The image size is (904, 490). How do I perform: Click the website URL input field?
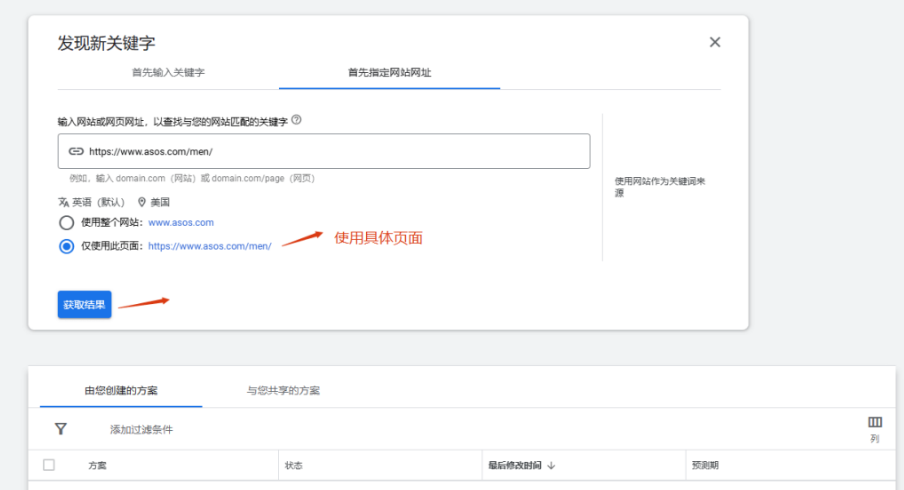[x=330, y=152]
